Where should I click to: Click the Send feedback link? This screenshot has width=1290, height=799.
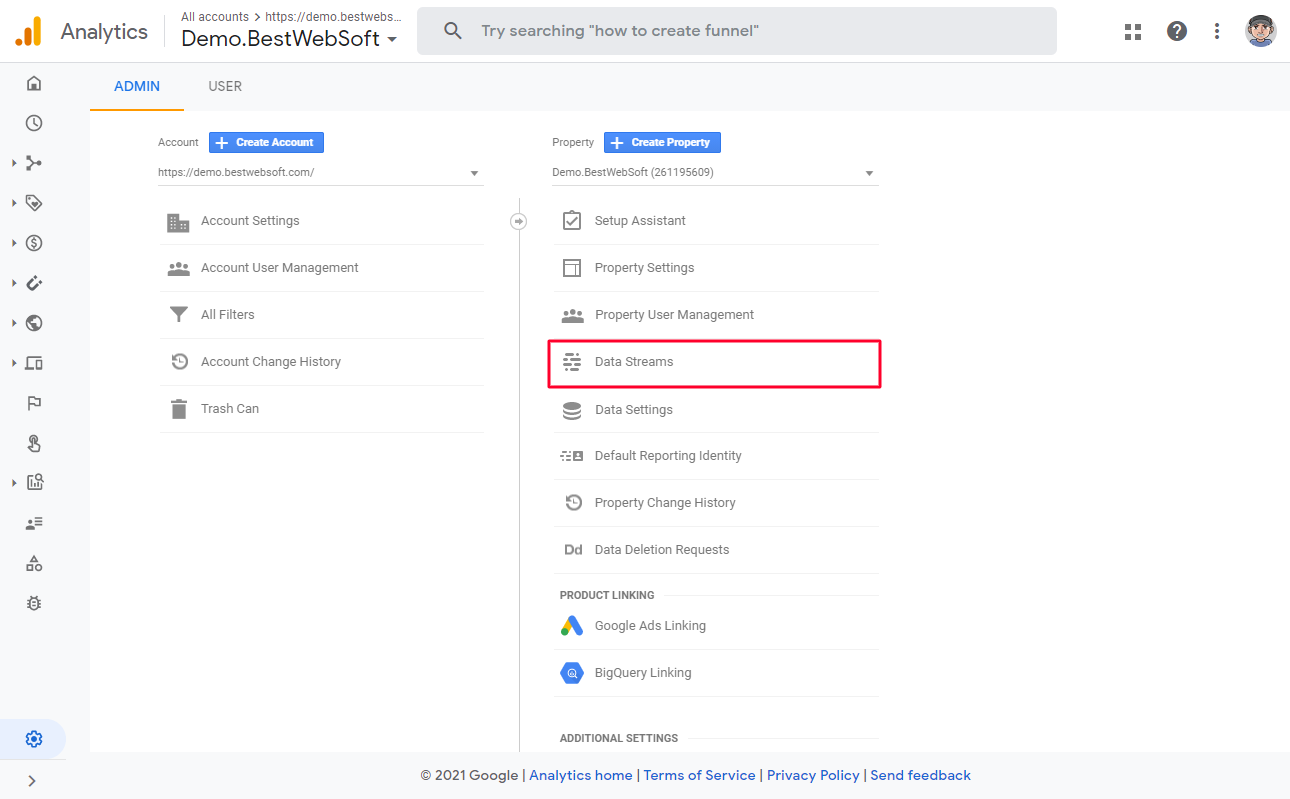pyautogui.click(x=920, y=775)
